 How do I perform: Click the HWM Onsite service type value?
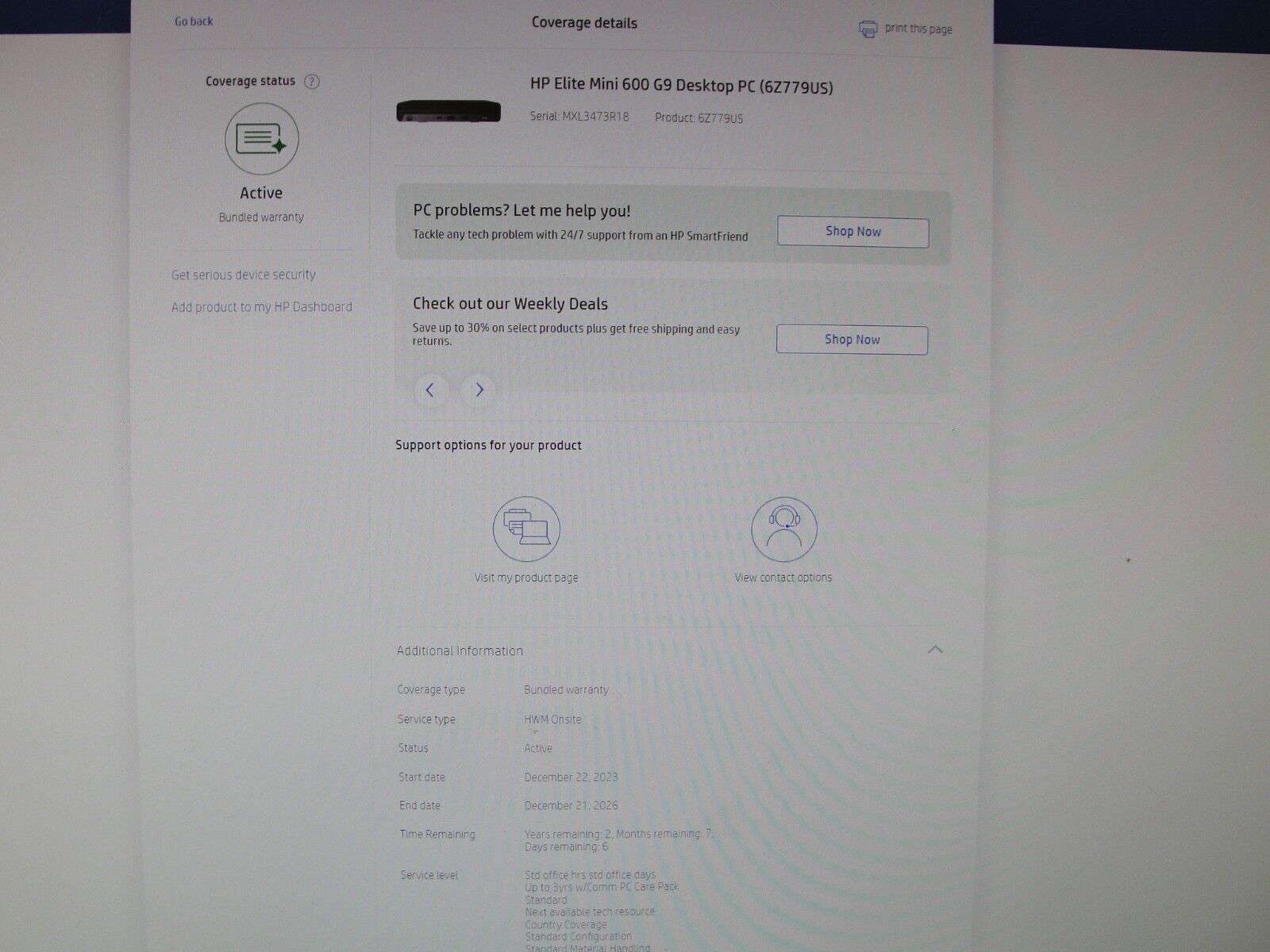552,720
